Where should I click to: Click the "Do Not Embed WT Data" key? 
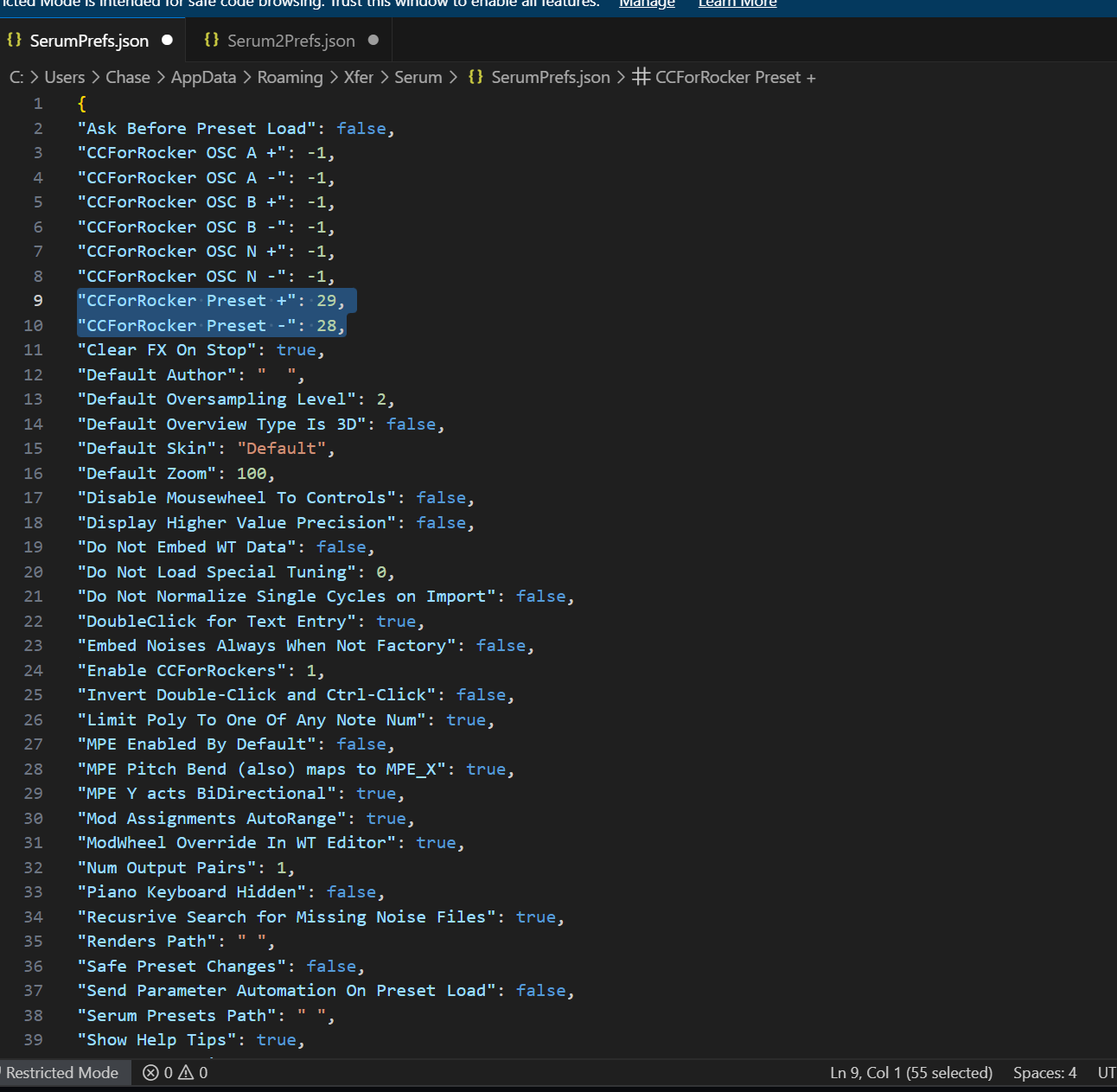(x=186, y=547)
